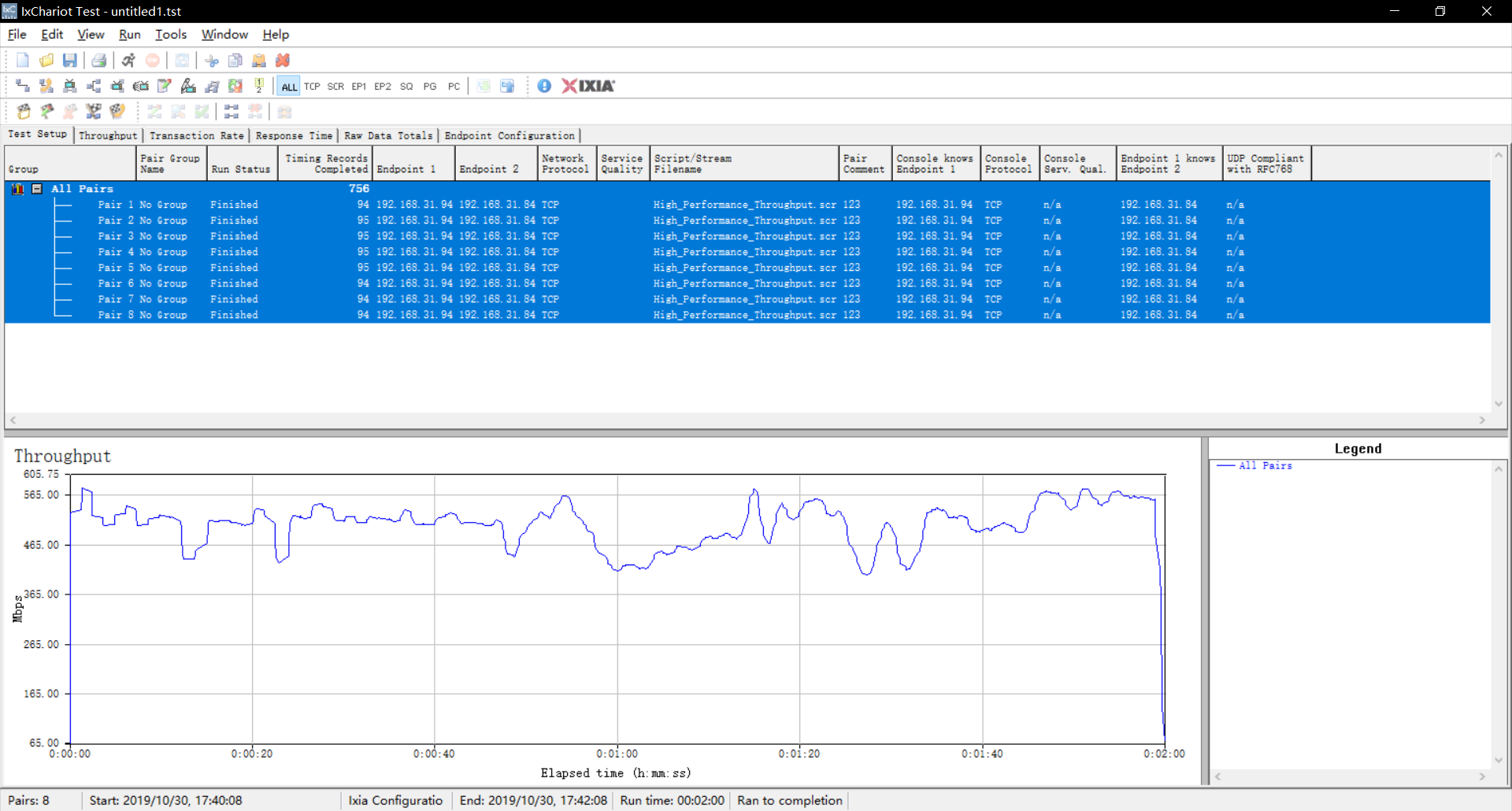
Task: Select the Pair 5 row
Action: coord(747,268)
